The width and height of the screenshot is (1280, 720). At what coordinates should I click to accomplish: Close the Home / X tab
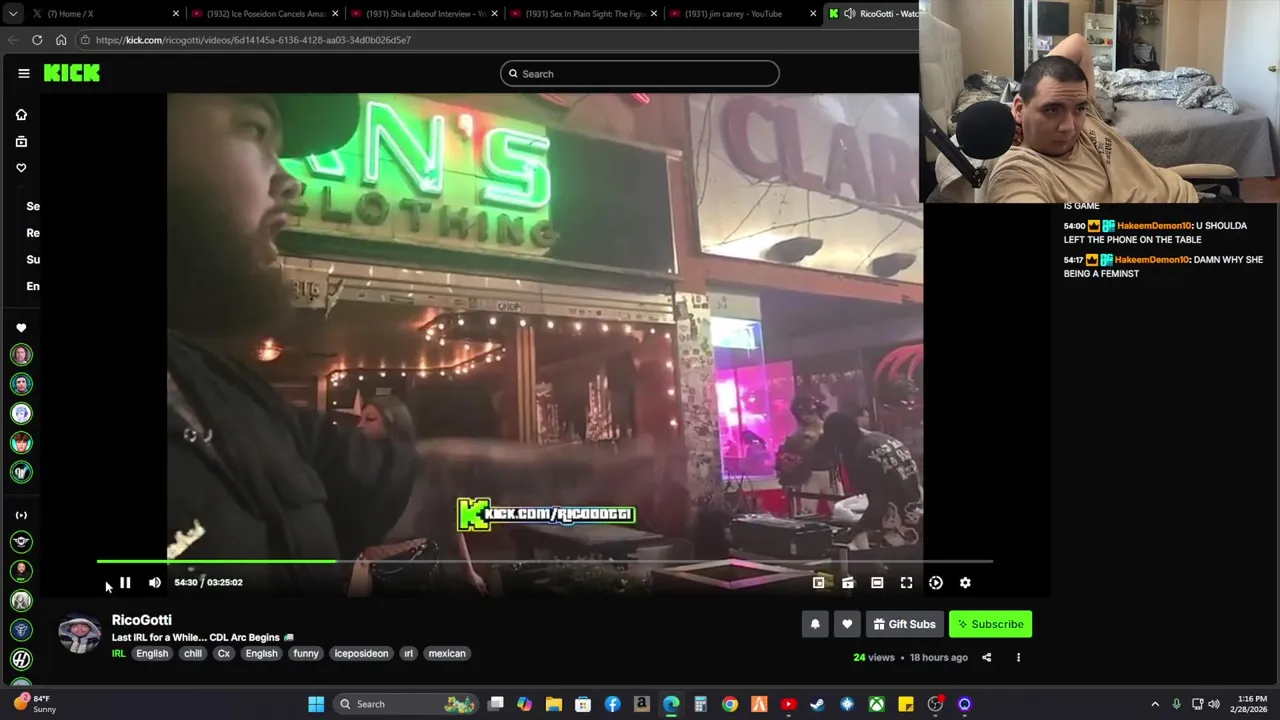pos(176,14)
